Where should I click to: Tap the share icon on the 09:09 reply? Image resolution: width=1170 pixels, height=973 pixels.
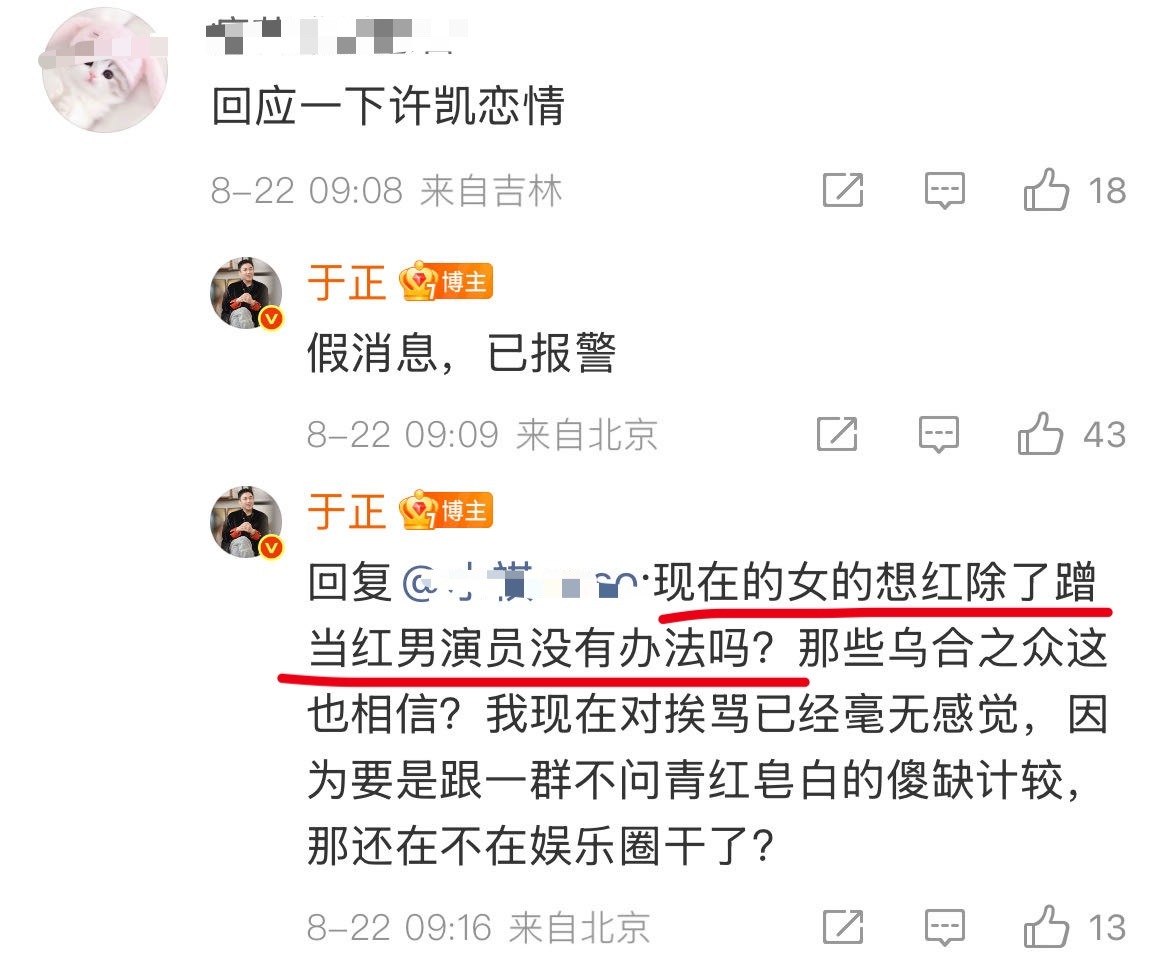click(x=836, y=434)
